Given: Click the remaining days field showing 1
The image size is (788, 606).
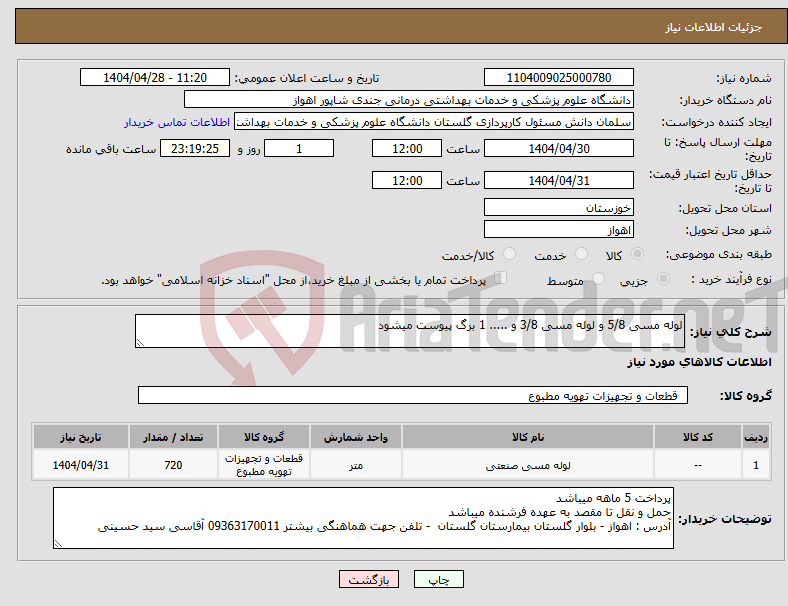Looking at the screenshot, I should [x=299, y=148].
